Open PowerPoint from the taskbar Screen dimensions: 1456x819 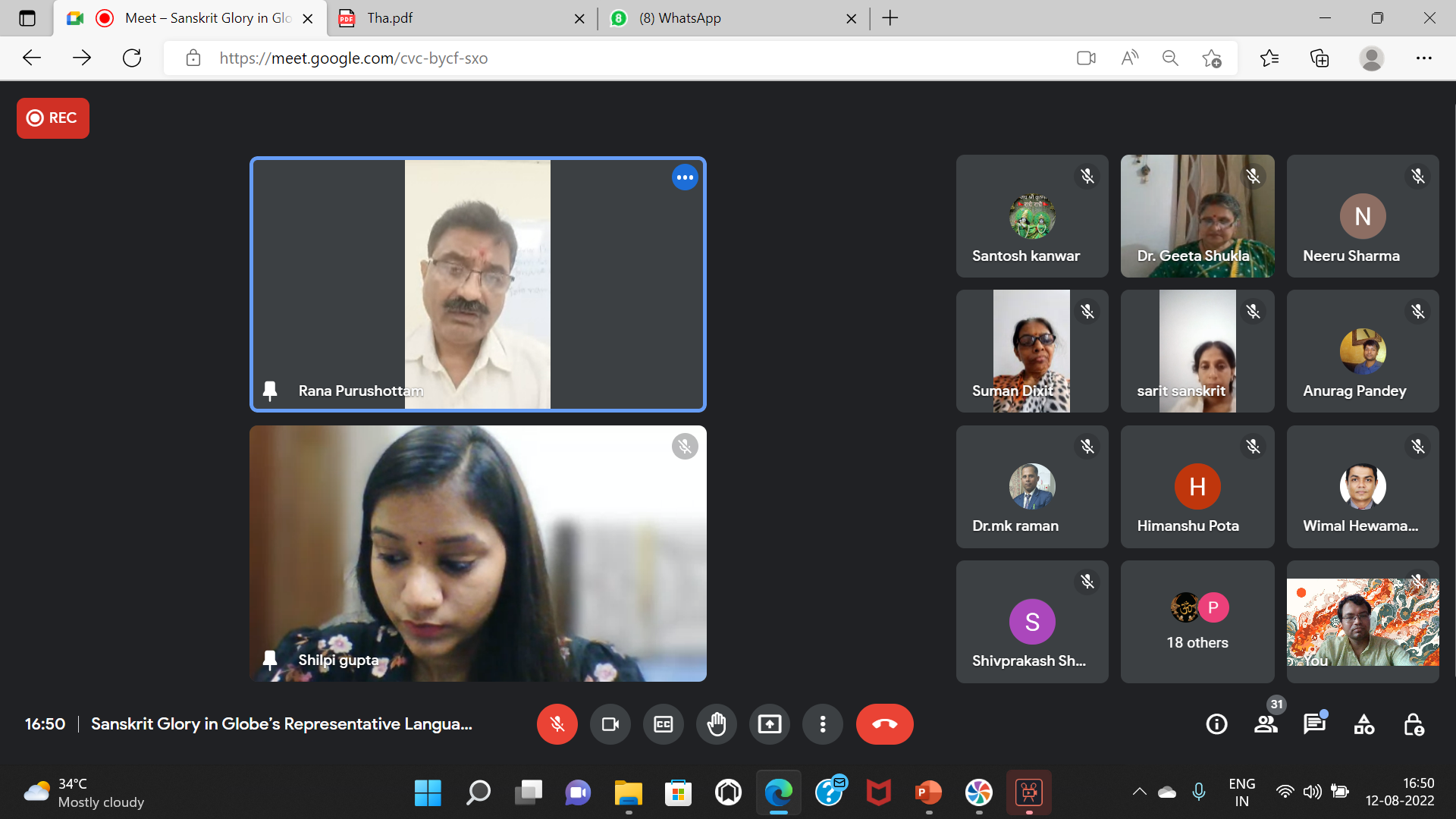click(928, 793)
